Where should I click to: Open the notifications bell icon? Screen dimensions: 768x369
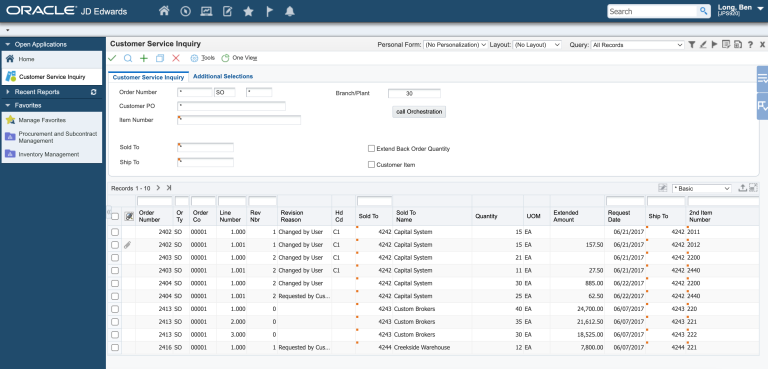pyautogui.click(x=290, y=11)
